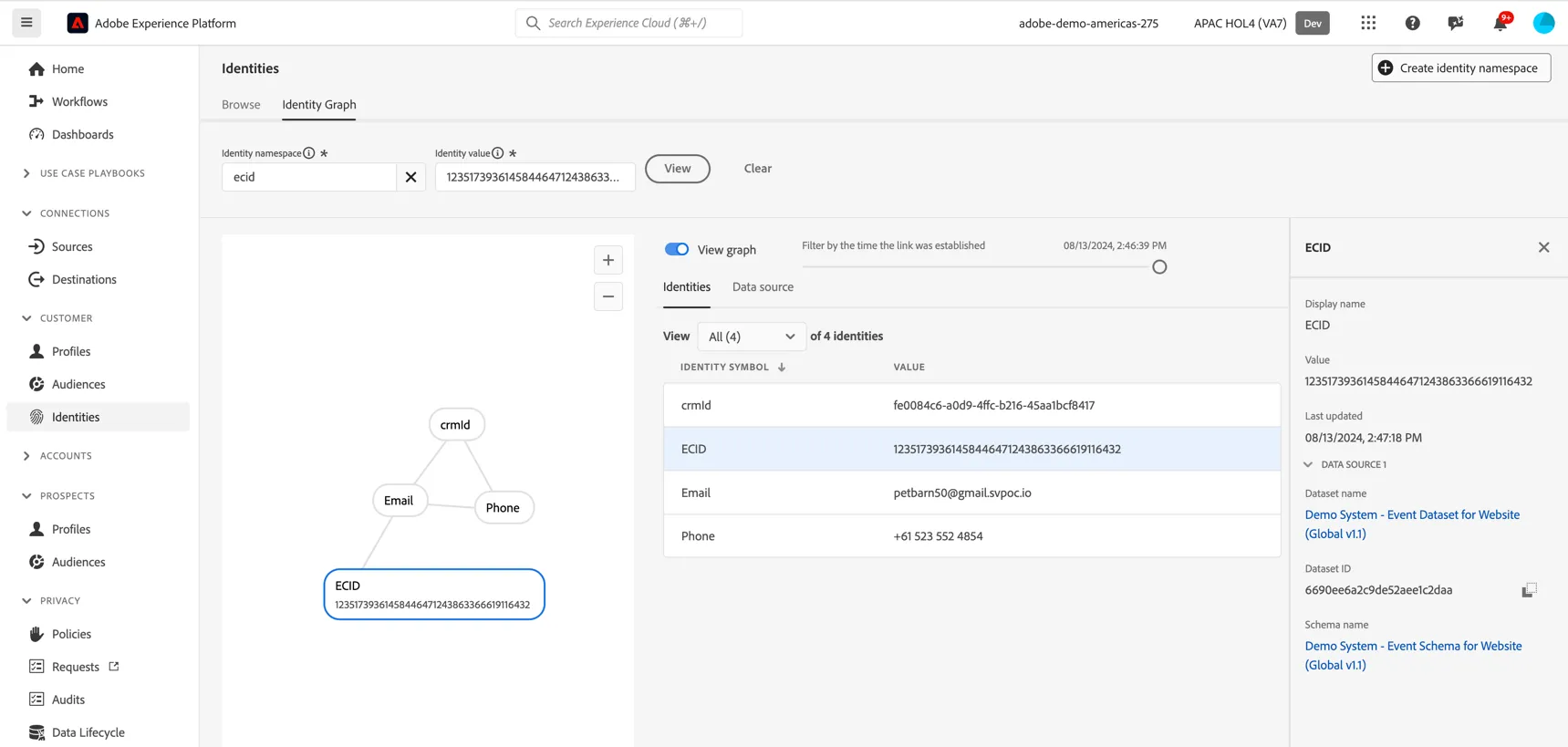The image size is (1568, 747).
Task: Toggle the View graph switch
Action: pyautogui.click(x=677, y=249)
